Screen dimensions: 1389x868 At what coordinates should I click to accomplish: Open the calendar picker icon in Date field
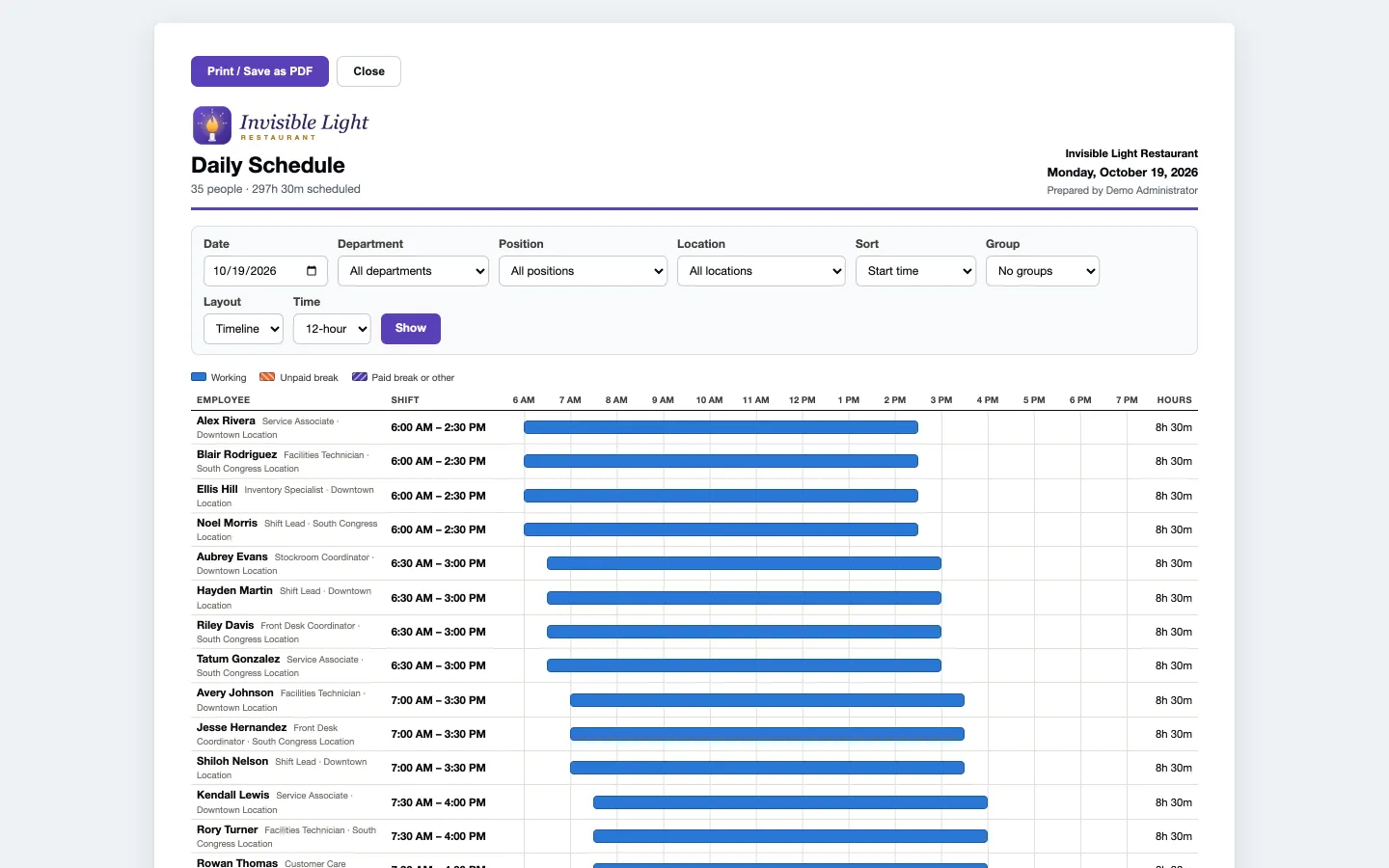click(x=312, y=271)
